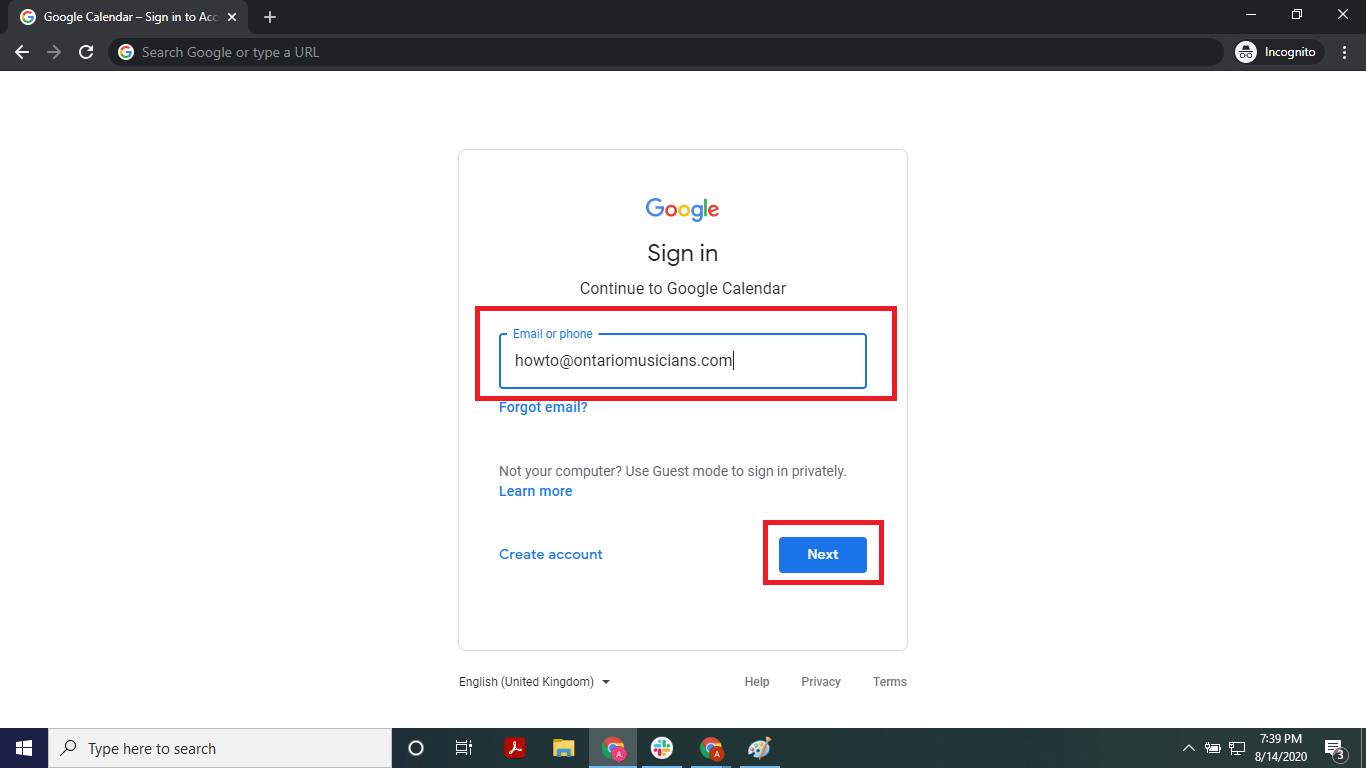Image resolution: width=1366 pixels, height=768 pixels.
Task: Open the Help link in footer
Action: [757, 682]
